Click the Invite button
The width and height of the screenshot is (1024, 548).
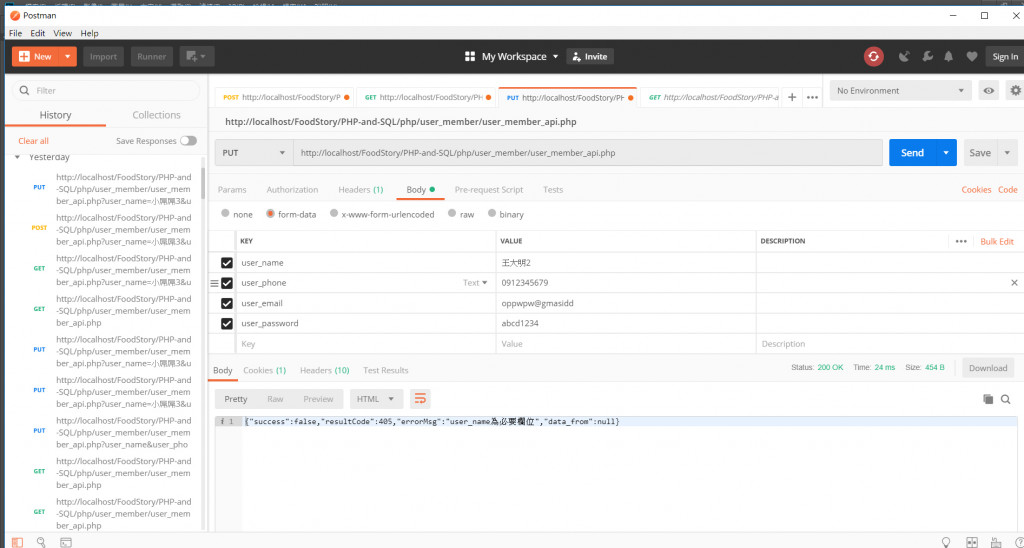tap(590, 57)
